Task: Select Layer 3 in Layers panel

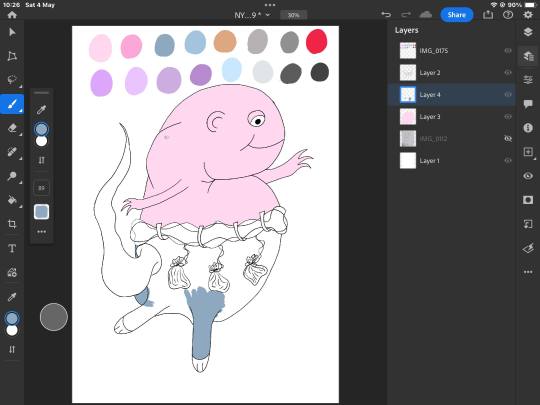Action: [x=451, y=117]
